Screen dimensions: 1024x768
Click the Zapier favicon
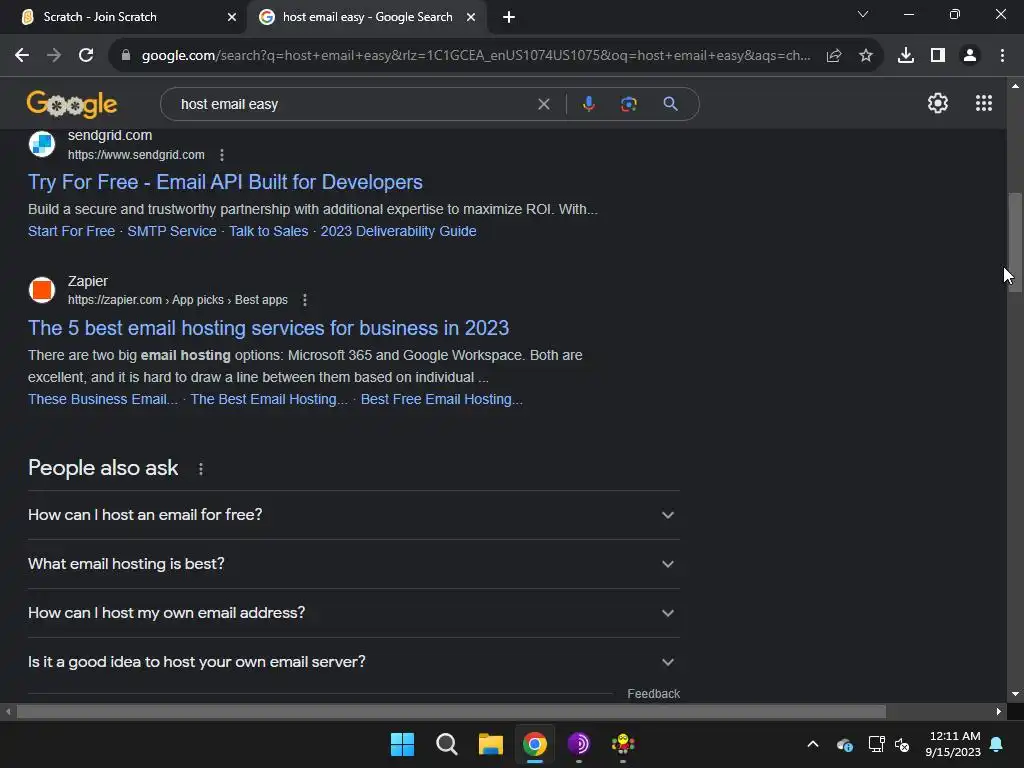tap(42, 290)
